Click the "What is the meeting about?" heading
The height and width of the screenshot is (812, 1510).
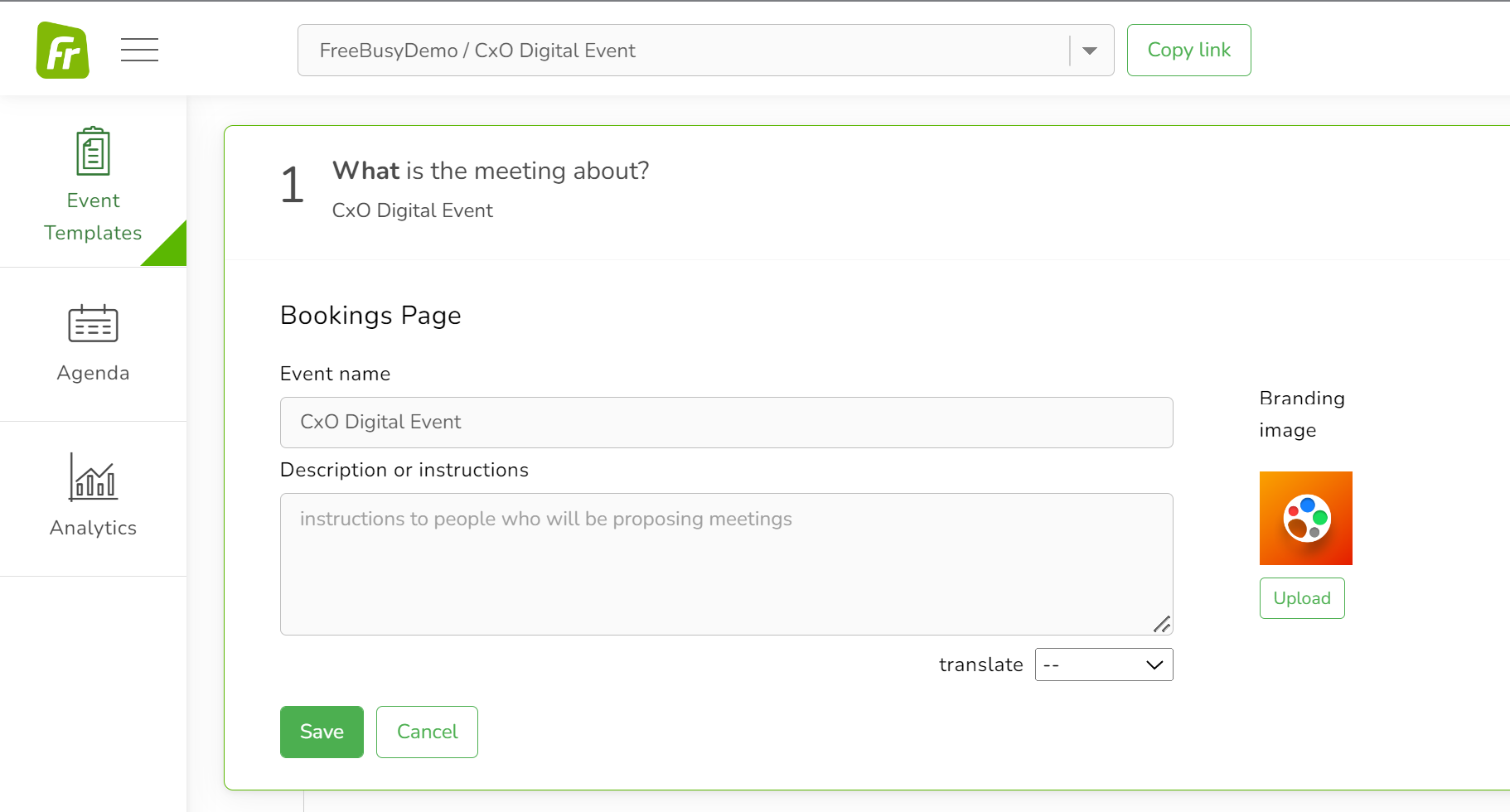(491, 171)
